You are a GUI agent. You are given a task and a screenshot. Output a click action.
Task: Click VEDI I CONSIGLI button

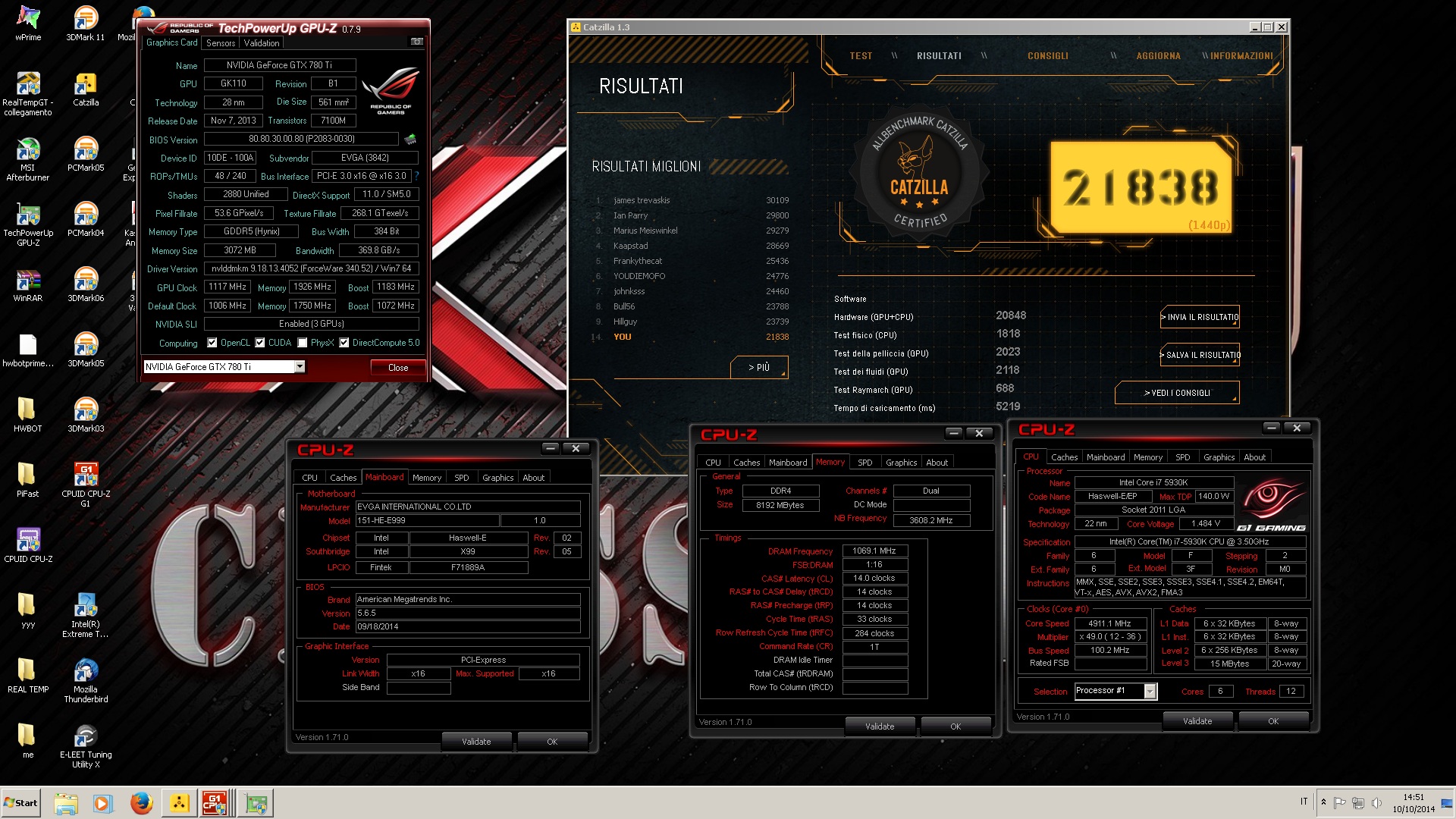coord(1177,393)
